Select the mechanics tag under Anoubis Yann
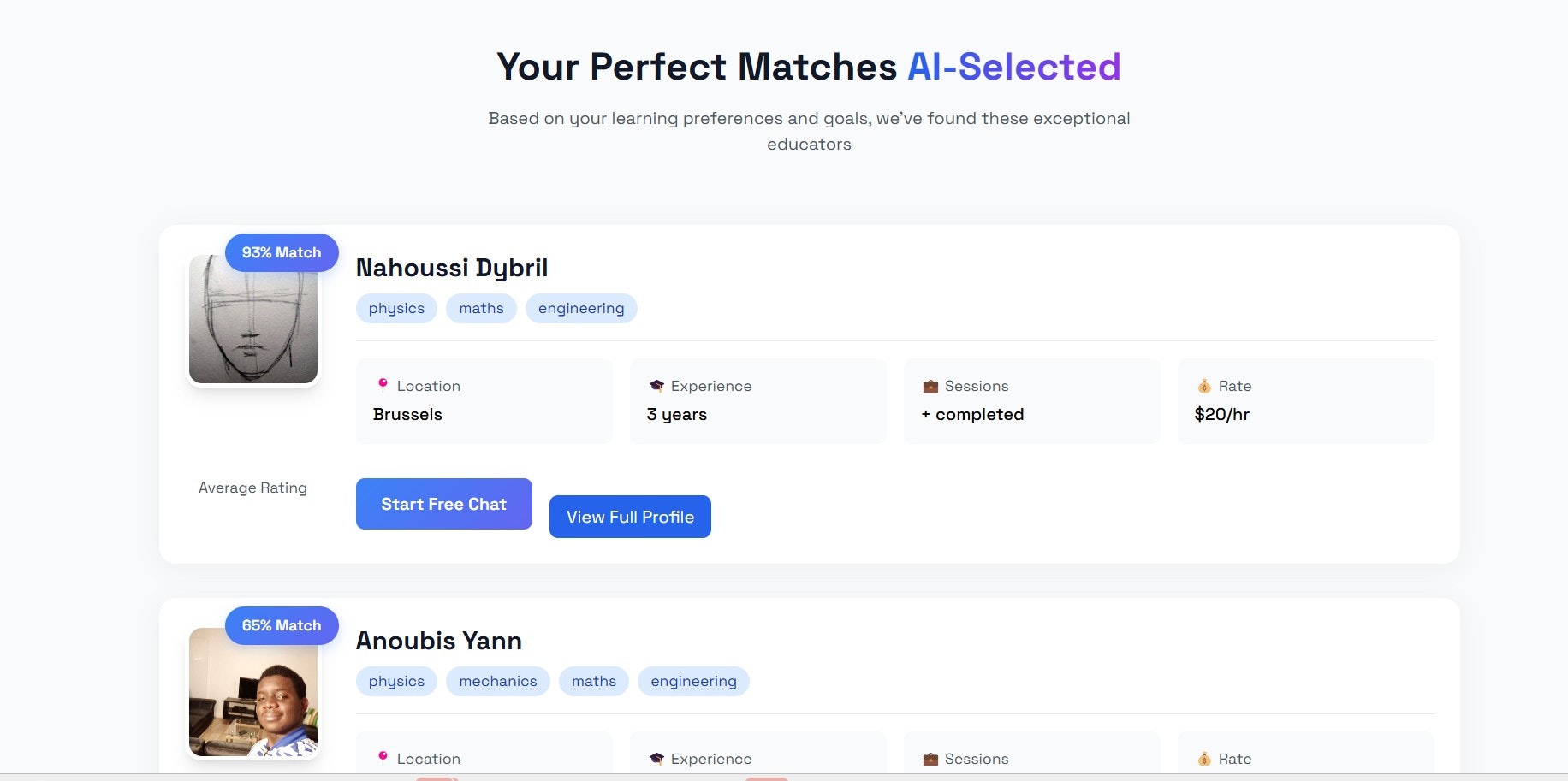The width and height of the screenshot is (1568, 781). click(498, 681)
